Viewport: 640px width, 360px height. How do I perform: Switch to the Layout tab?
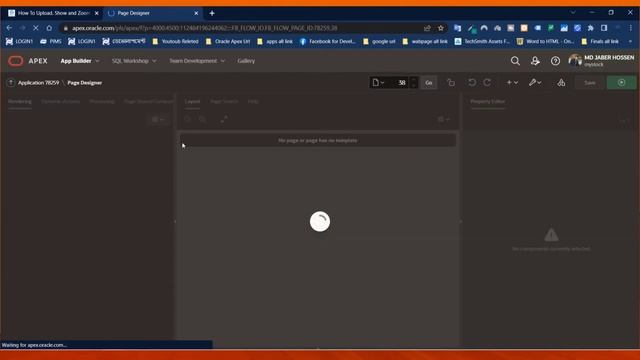click(x=192, y=101)
